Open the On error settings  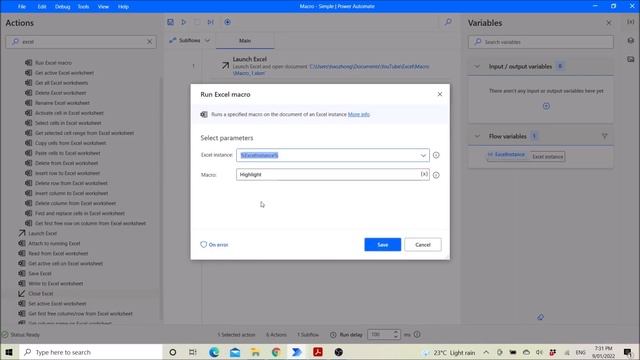214,244
